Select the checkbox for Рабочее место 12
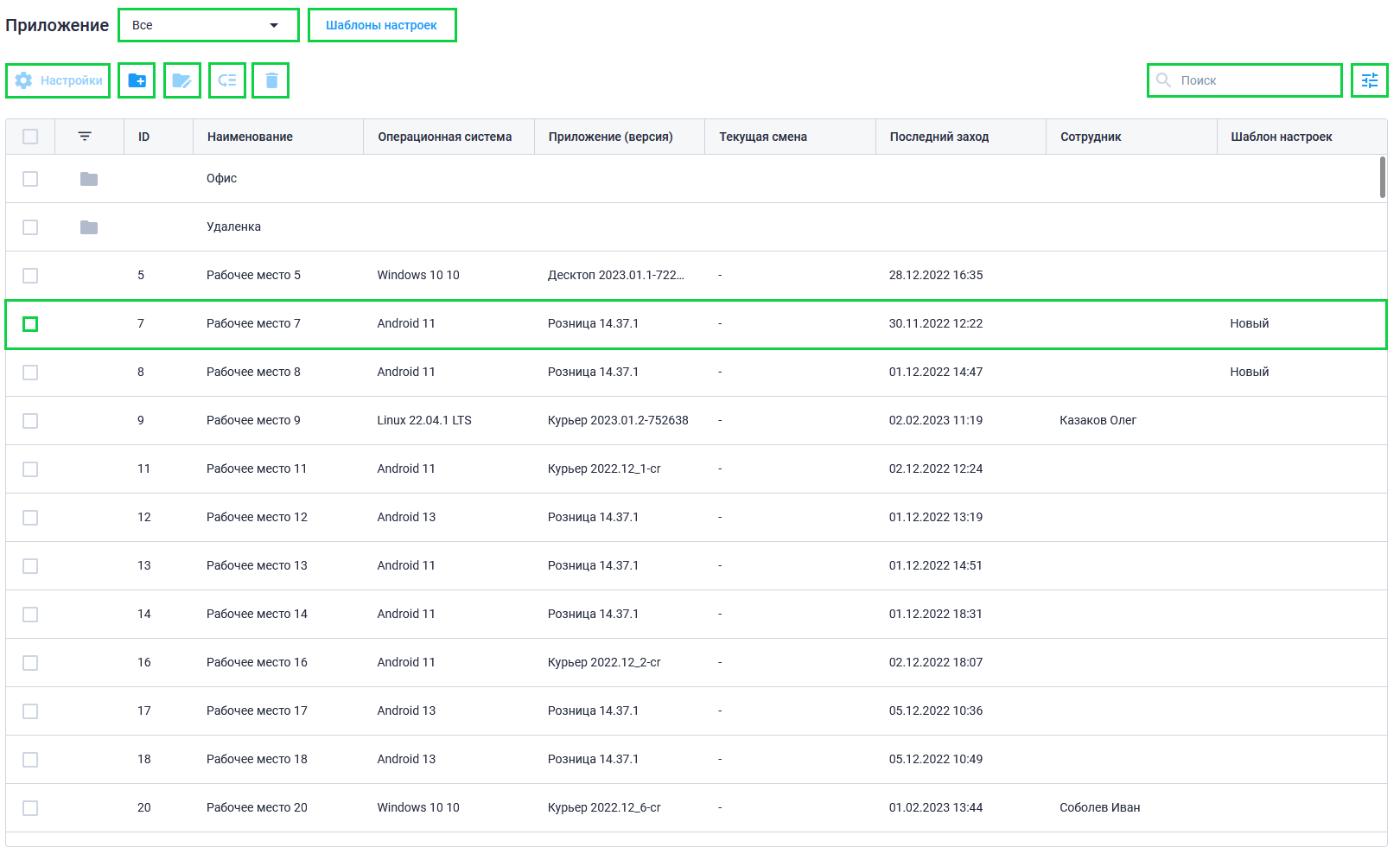 tap(30, 518)
